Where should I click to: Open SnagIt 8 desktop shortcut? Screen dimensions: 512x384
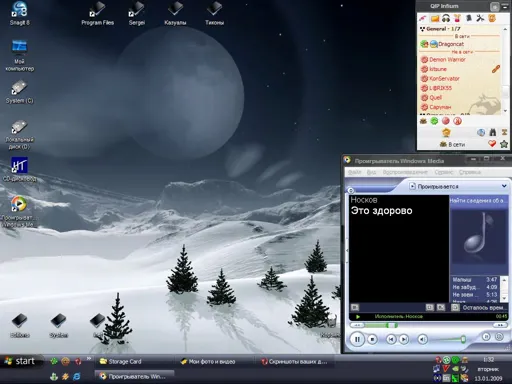(19, 13)
